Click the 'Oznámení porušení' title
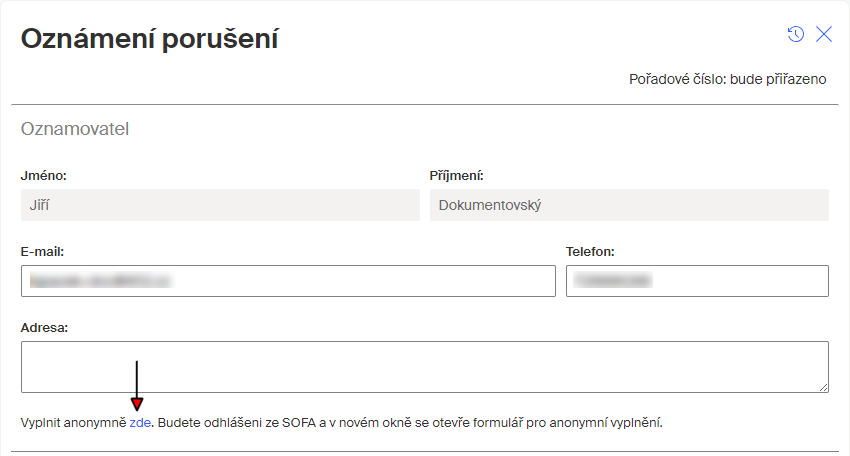The image size is (850, 456). click(x=150, y=39)
